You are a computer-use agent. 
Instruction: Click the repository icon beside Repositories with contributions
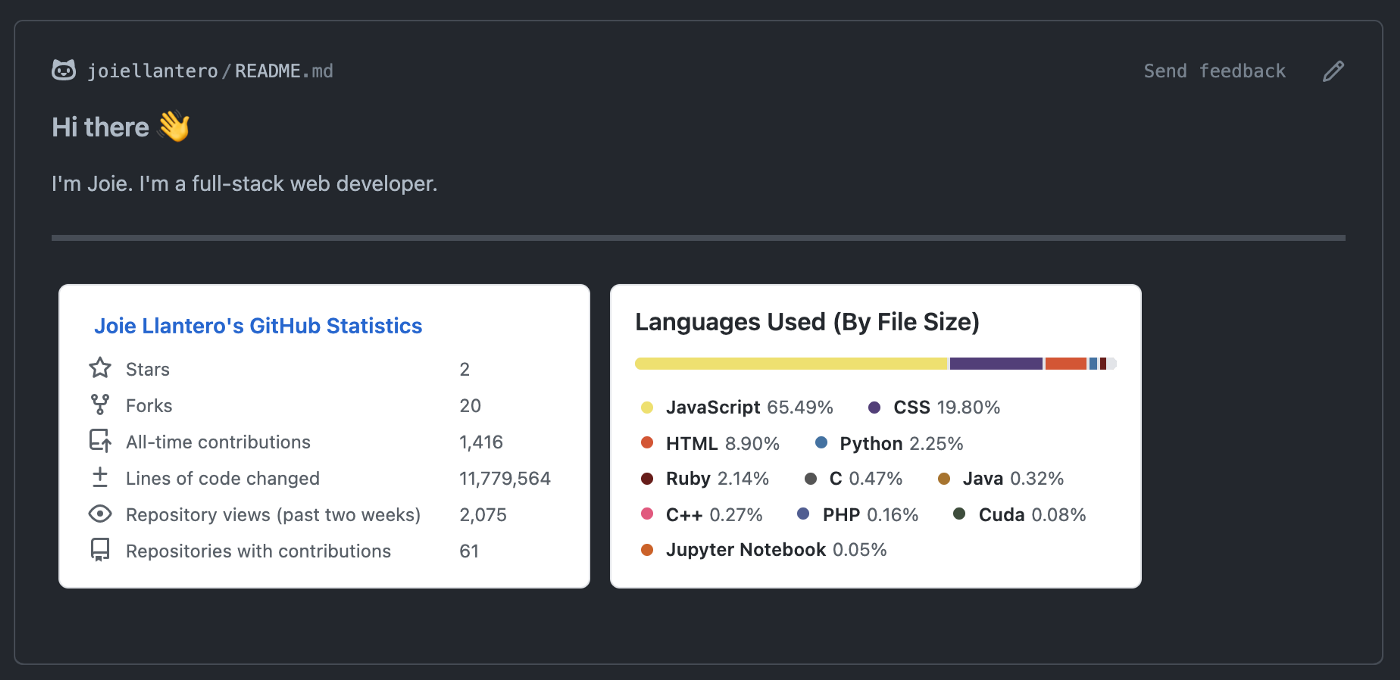(x=99, y=550)
